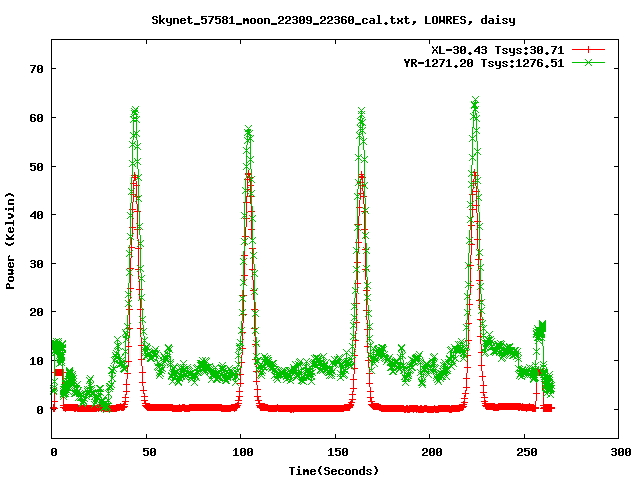Click x-axis tick label 250
The height and width of the screenshot is (480, 640).
click(x=527, y=452)
